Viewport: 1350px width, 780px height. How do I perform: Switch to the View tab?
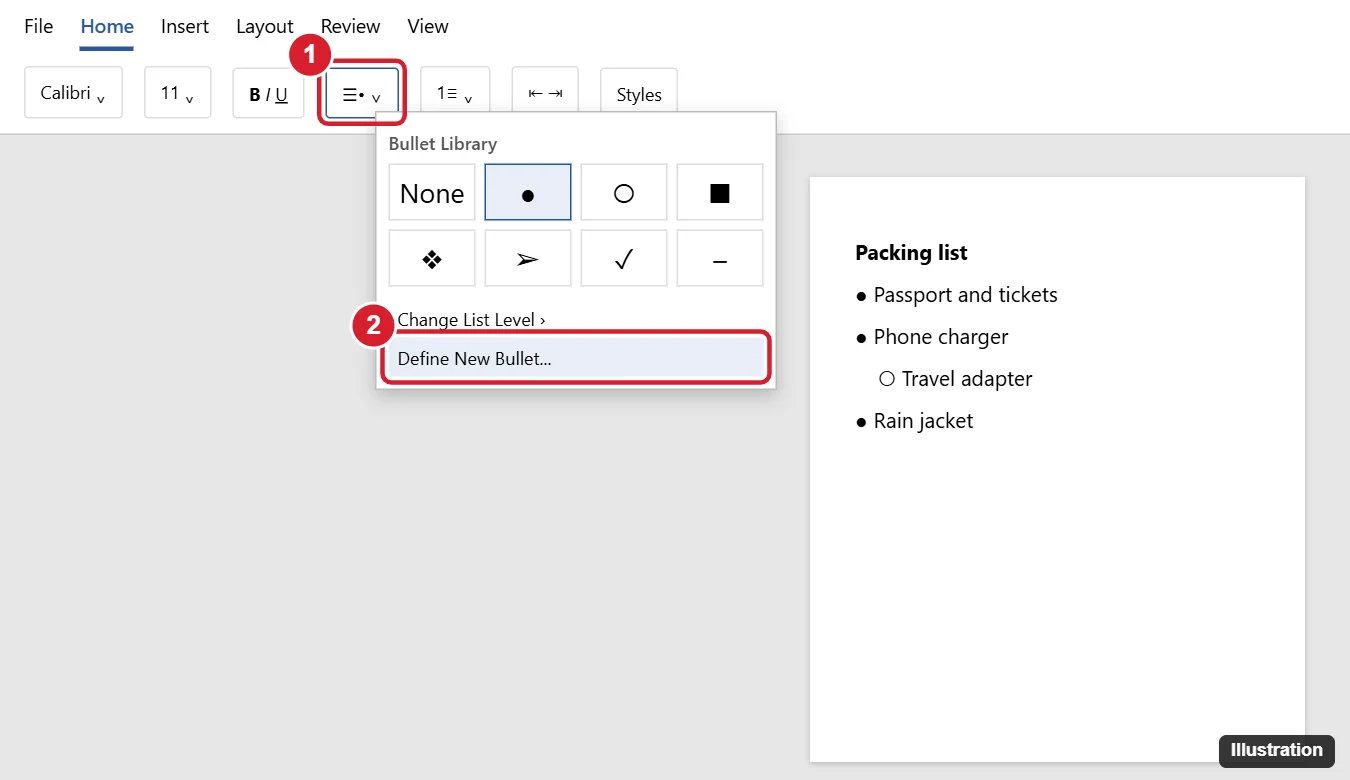point(428,26)
